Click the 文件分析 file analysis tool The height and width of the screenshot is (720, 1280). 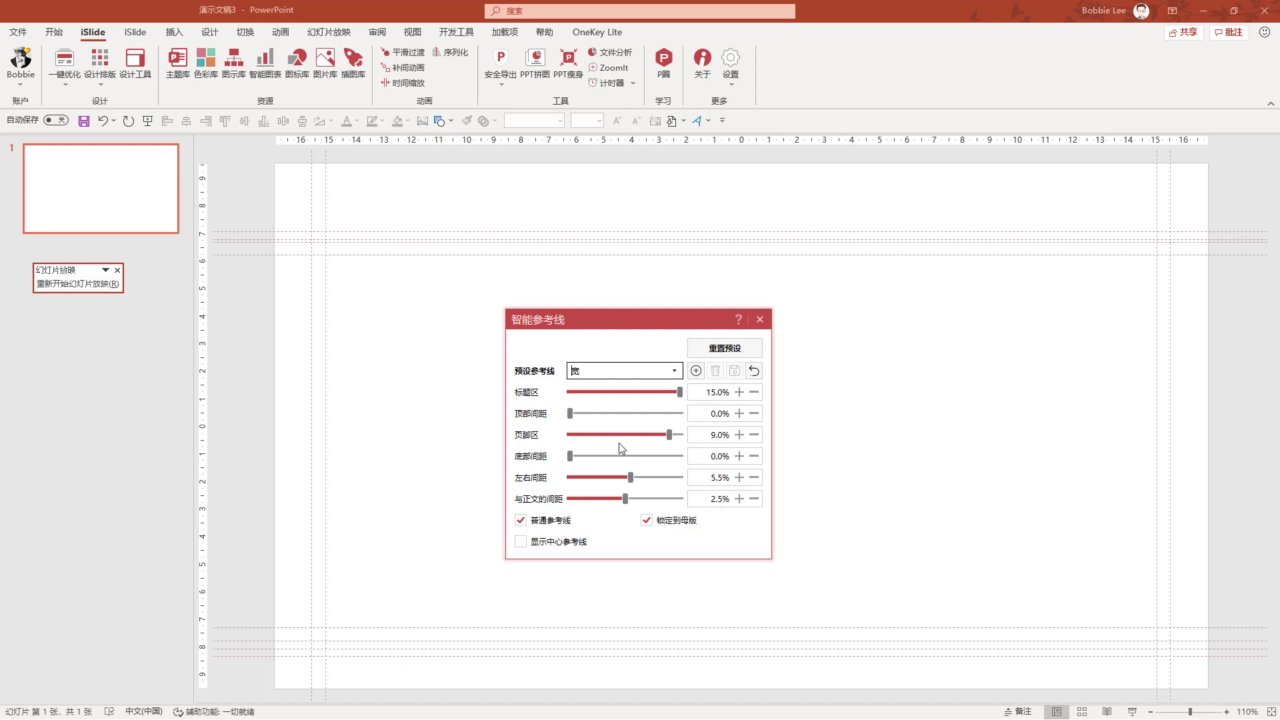tap(610, 52)
